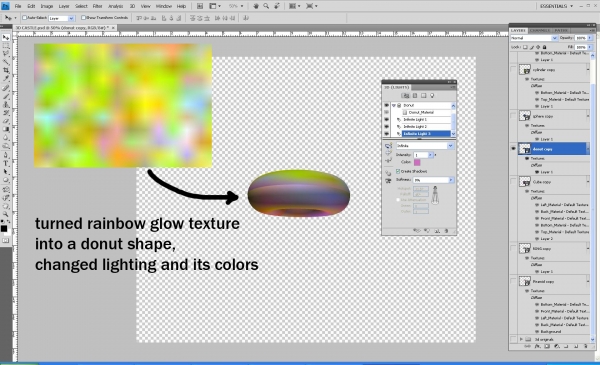600x365 pixels.
Task: Open the Filter menu
Action: pos(98,6)
